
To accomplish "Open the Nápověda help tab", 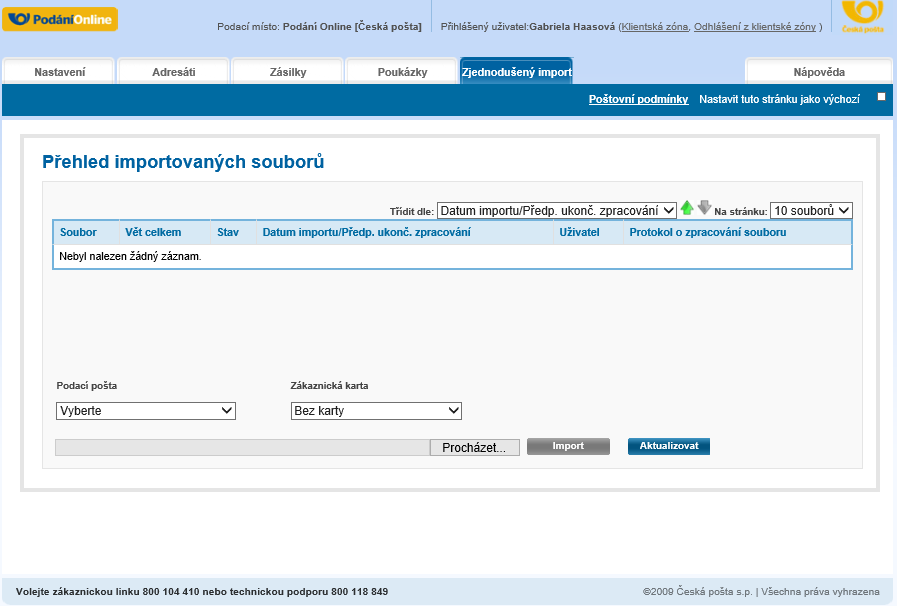I will pyautogui.click(x=818, y=72).
